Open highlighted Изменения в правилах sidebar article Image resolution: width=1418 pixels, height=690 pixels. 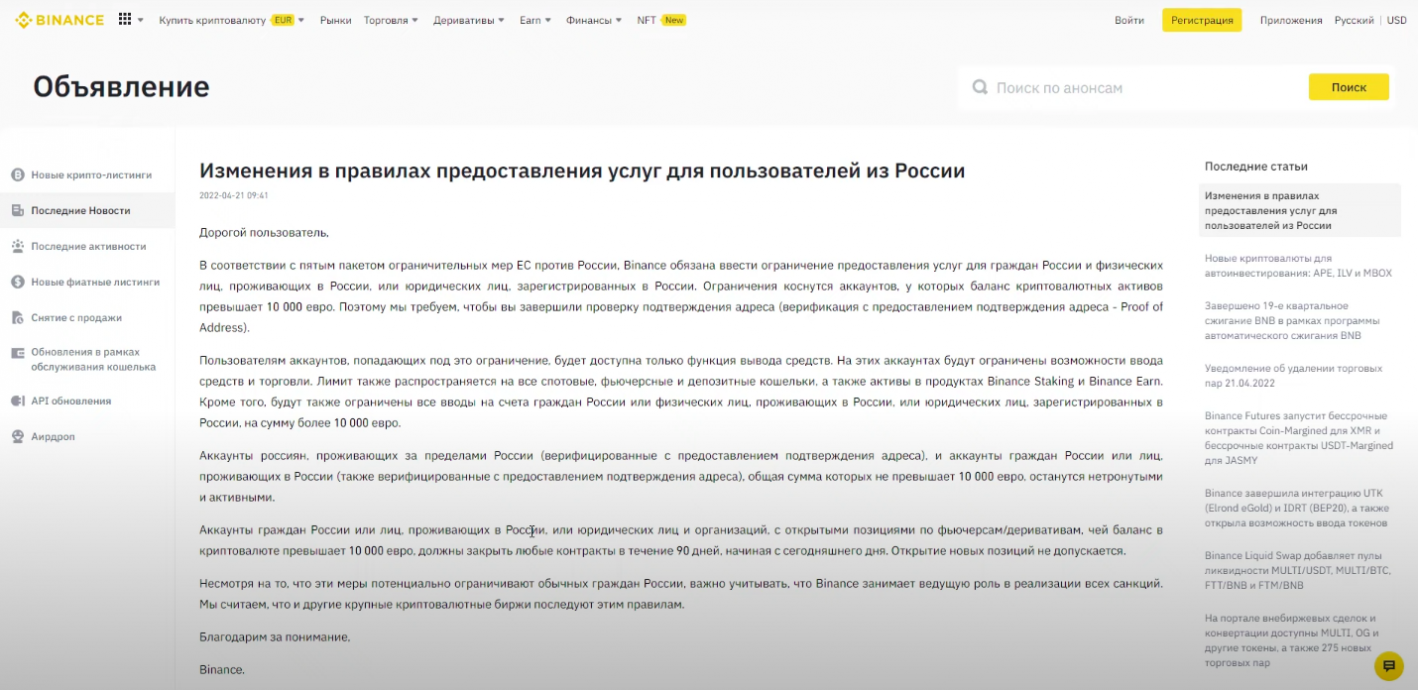[x=1299, y=211]
